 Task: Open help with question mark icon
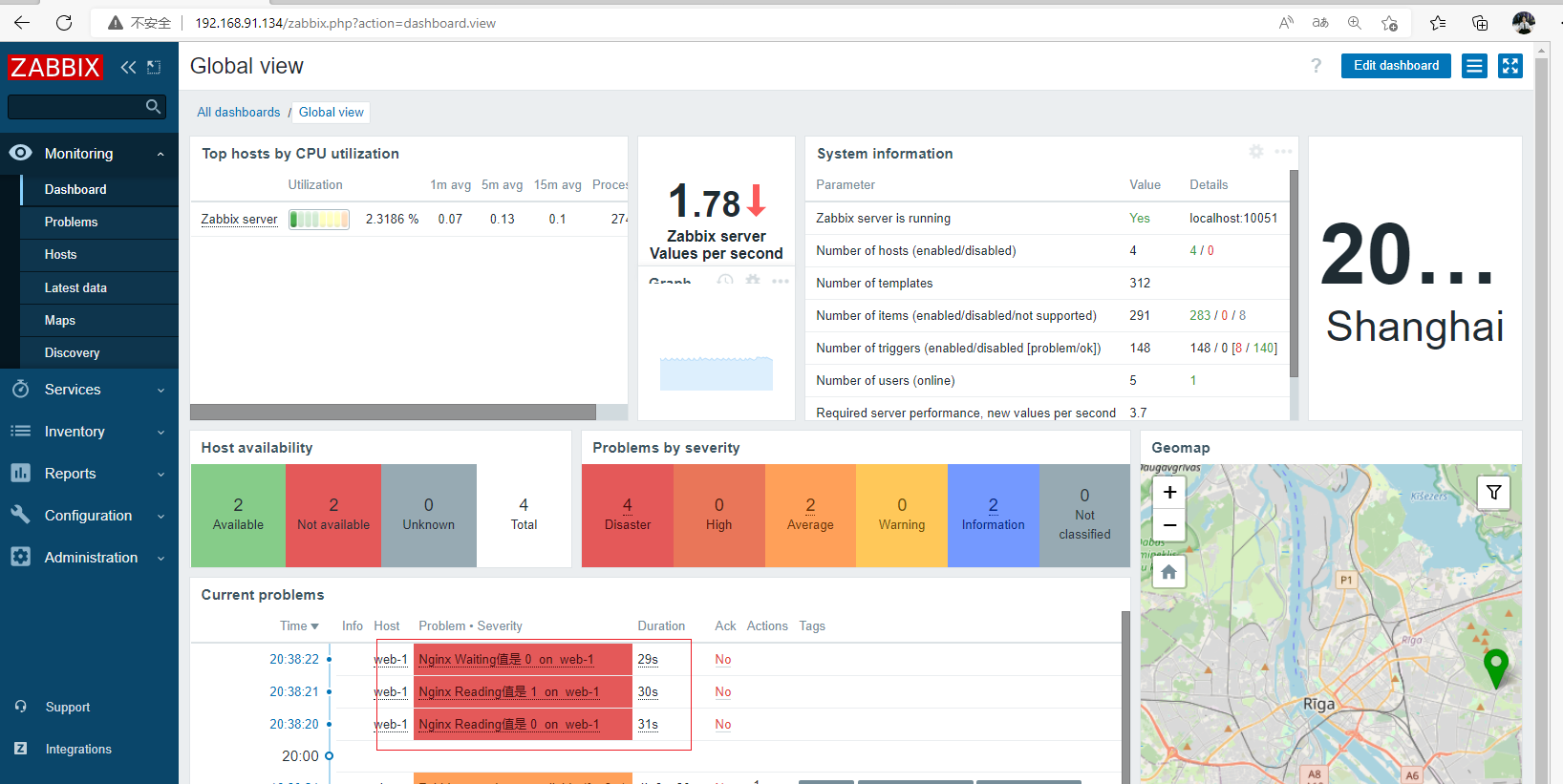pos(1317,65)
